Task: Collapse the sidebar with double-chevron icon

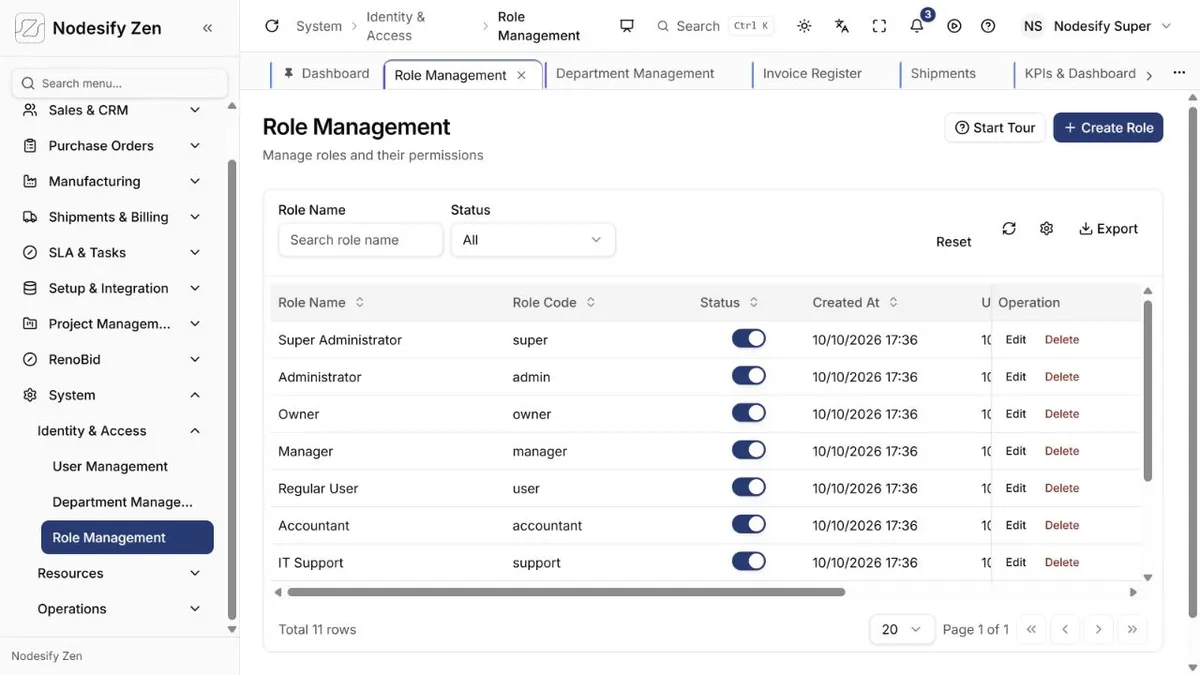Action: point(207,28)
